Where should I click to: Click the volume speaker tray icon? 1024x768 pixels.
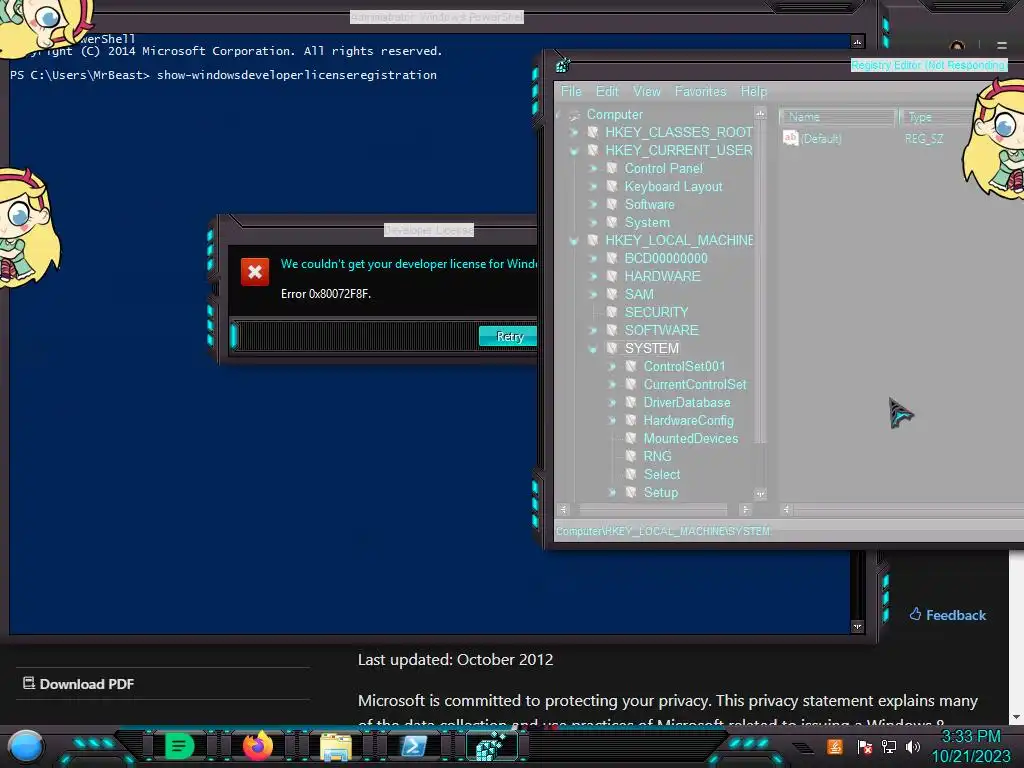point(912,746)
